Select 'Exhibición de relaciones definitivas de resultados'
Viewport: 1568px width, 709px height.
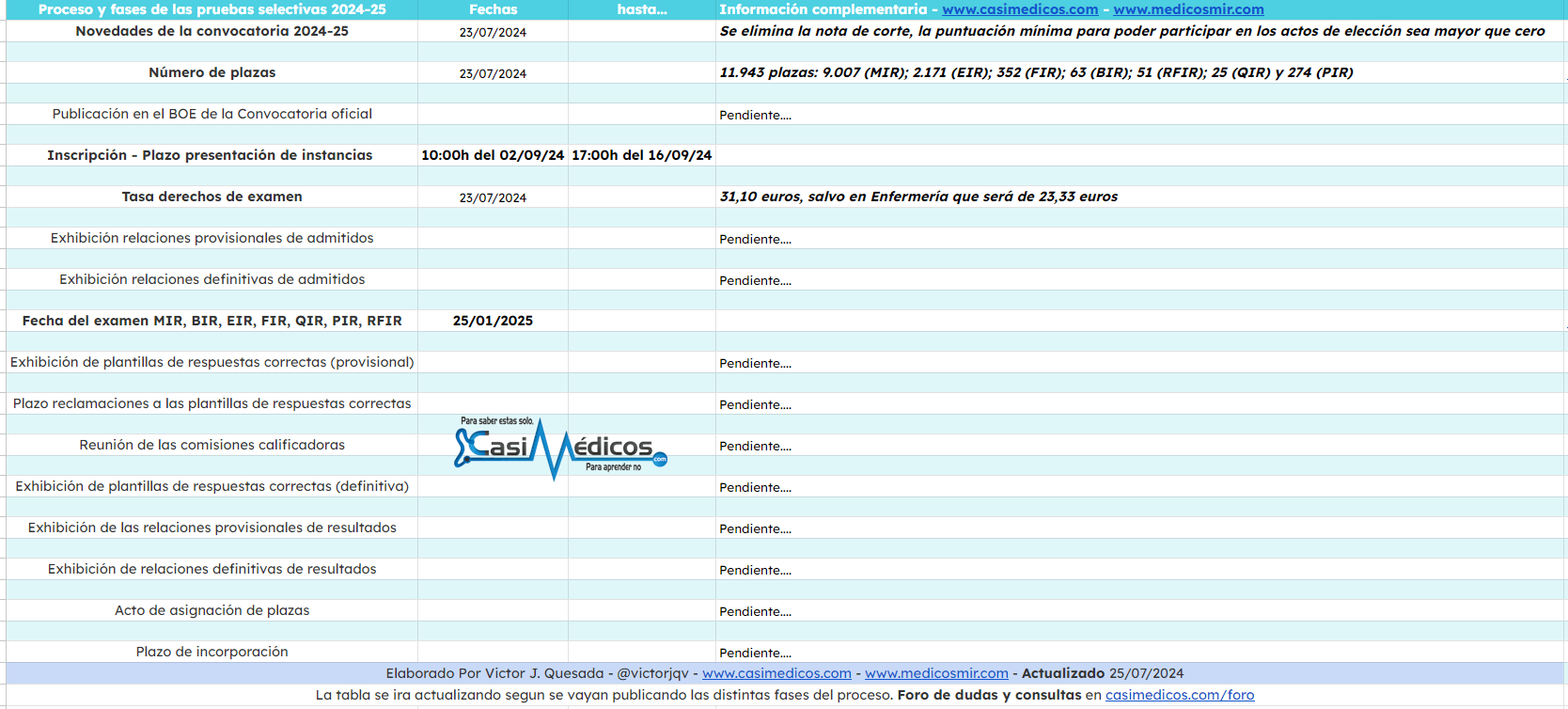tap(212, 569)
